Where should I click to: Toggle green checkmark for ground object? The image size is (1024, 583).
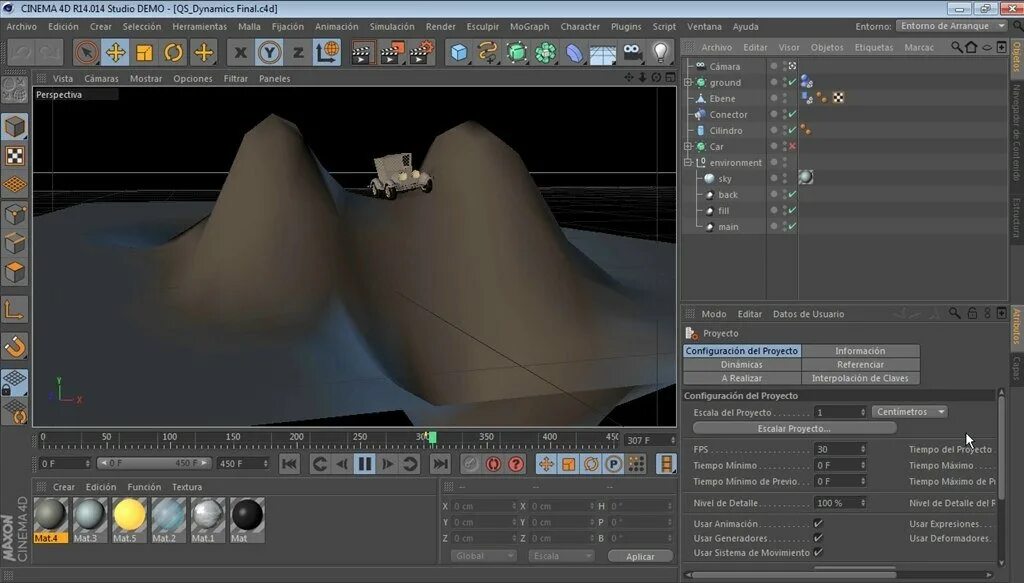792,82
